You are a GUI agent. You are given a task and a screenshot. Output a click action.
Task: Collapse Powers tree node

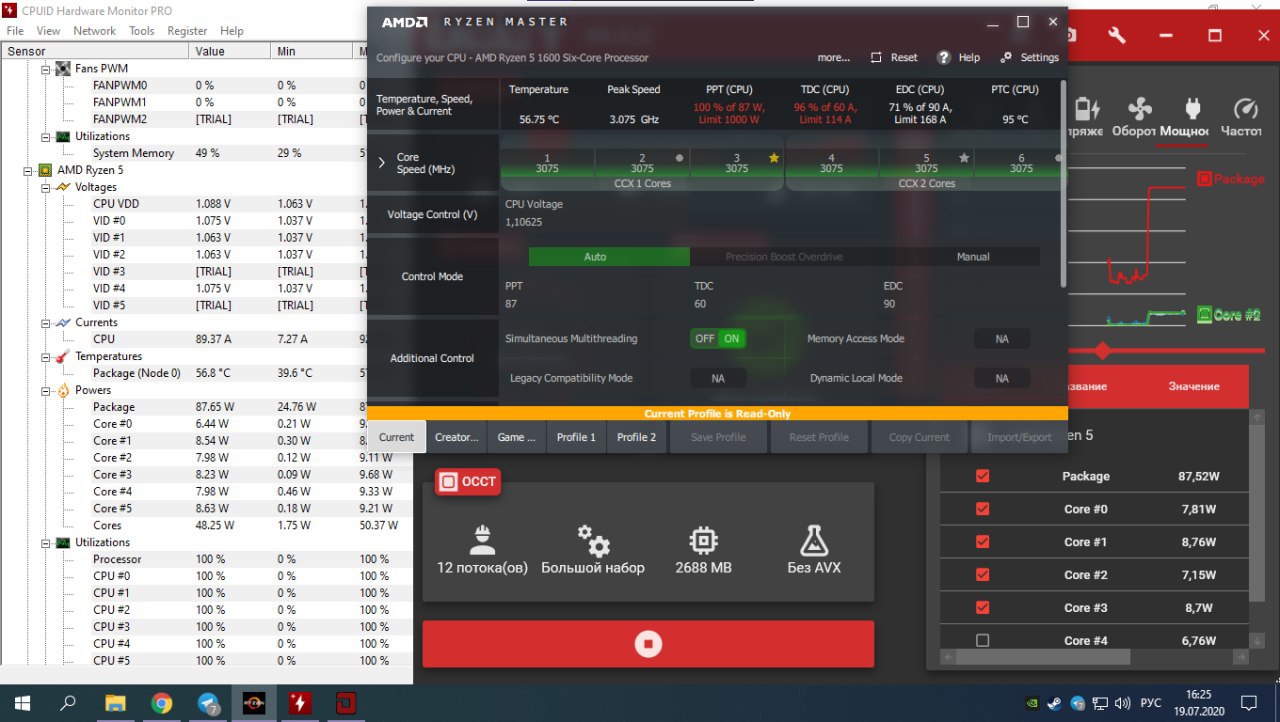[x=45, y=390]
